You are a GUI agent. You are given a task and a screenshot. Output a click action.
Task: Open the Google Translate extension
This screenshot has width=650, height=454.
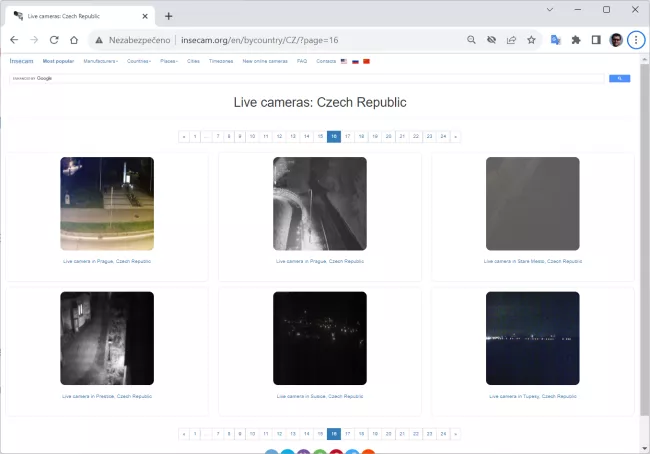556,40
